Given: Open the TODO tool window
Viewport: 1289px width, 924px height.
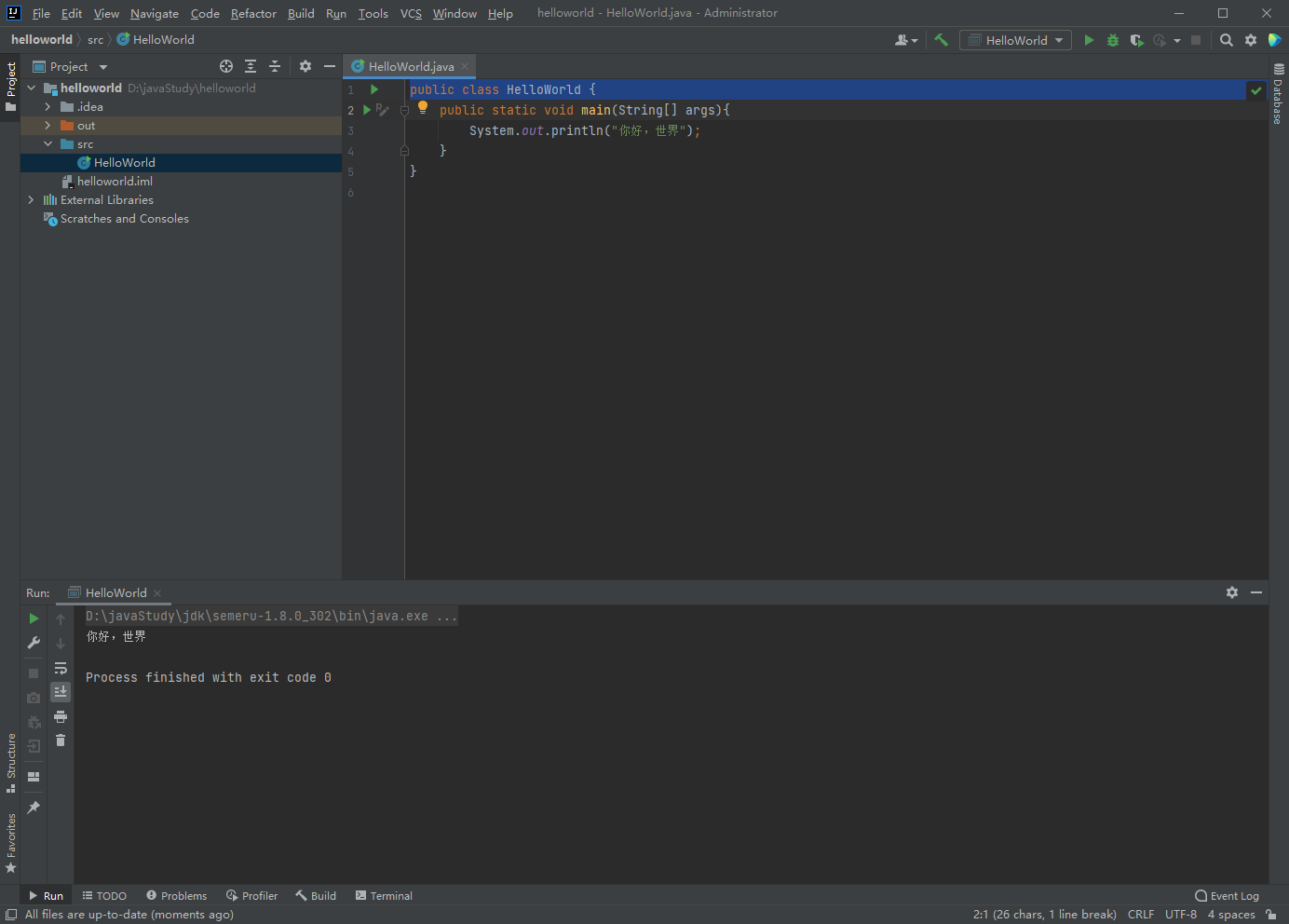Looking at the screenshot, I should 104,896.
